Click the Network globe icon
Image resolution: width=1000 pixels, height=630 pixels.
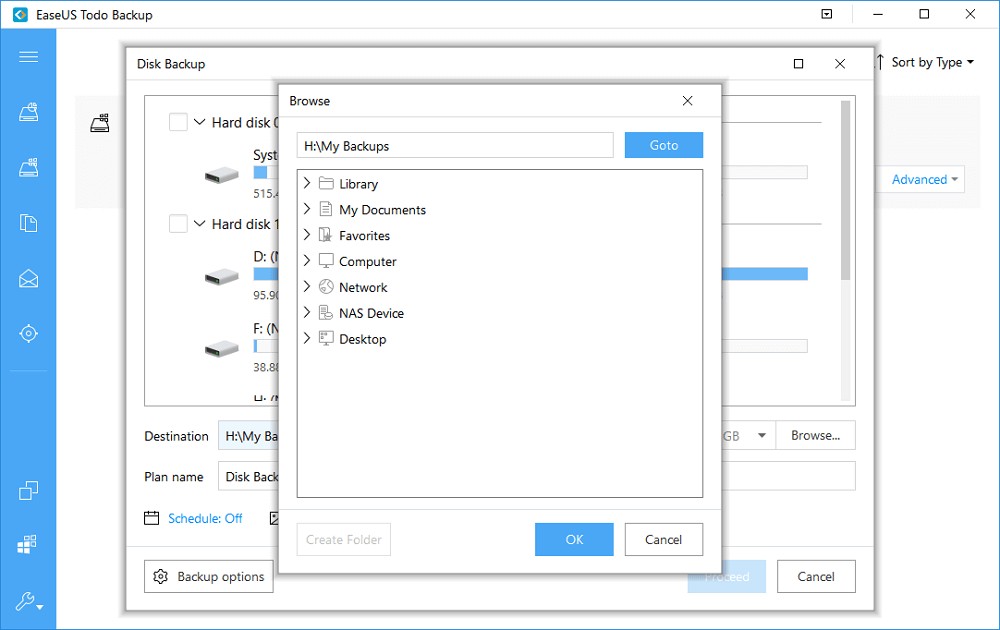(x=326, y=287)
